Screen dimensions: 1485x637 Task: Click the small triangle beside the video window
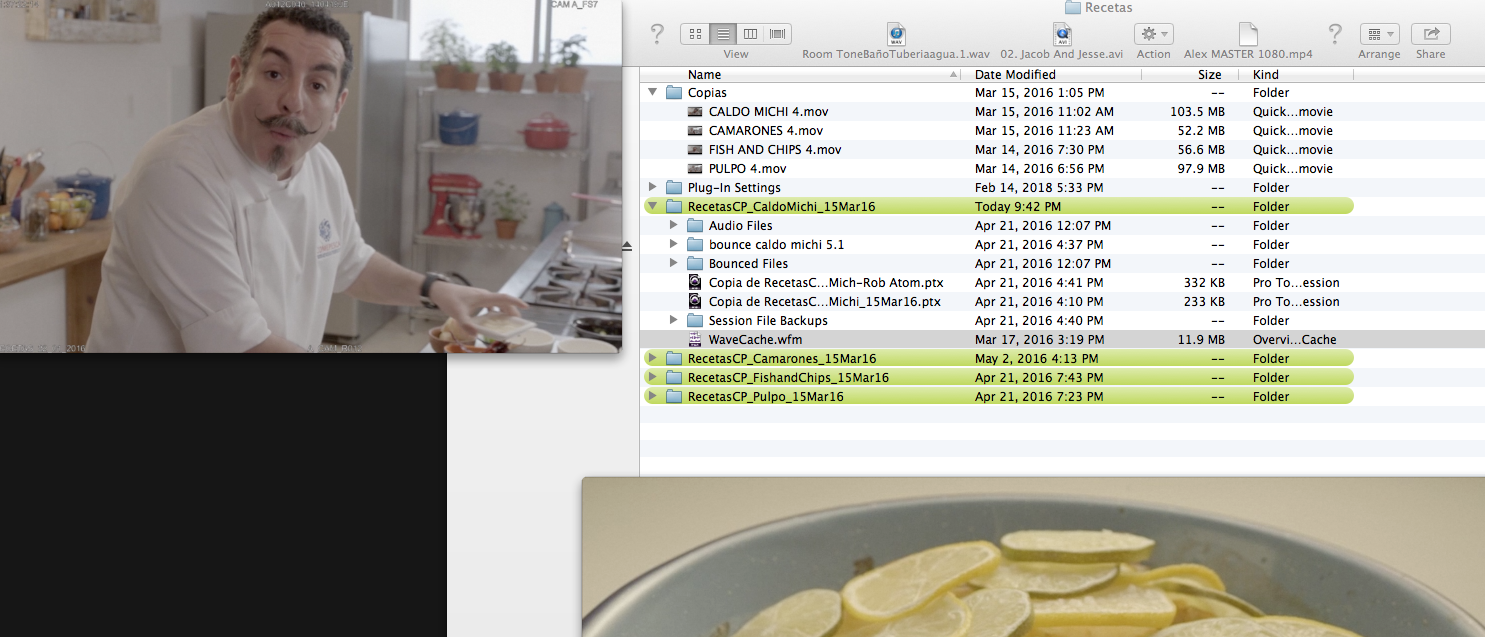[628, 245]
